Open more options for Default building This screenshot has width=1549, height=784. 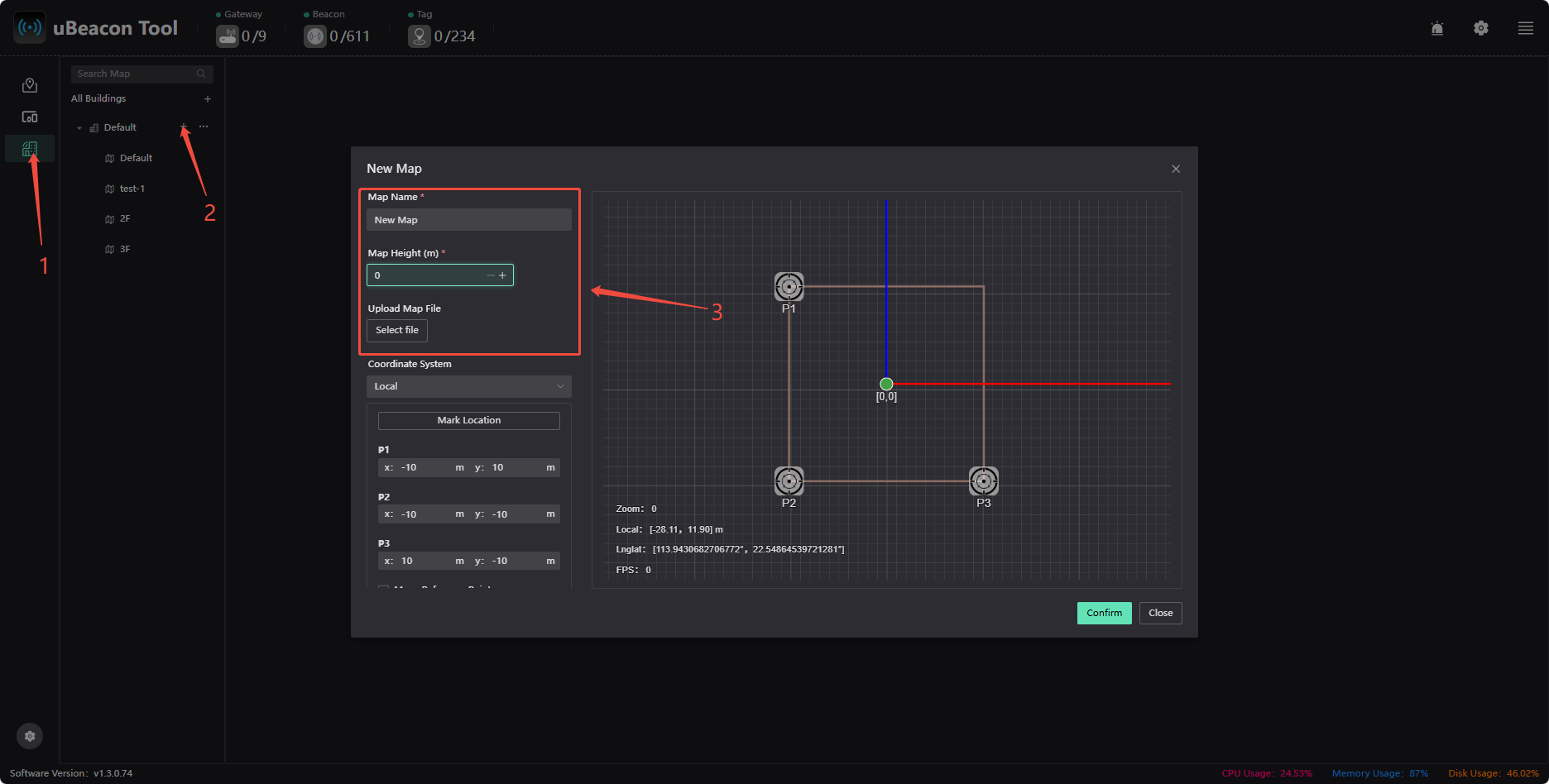[204, 127]
